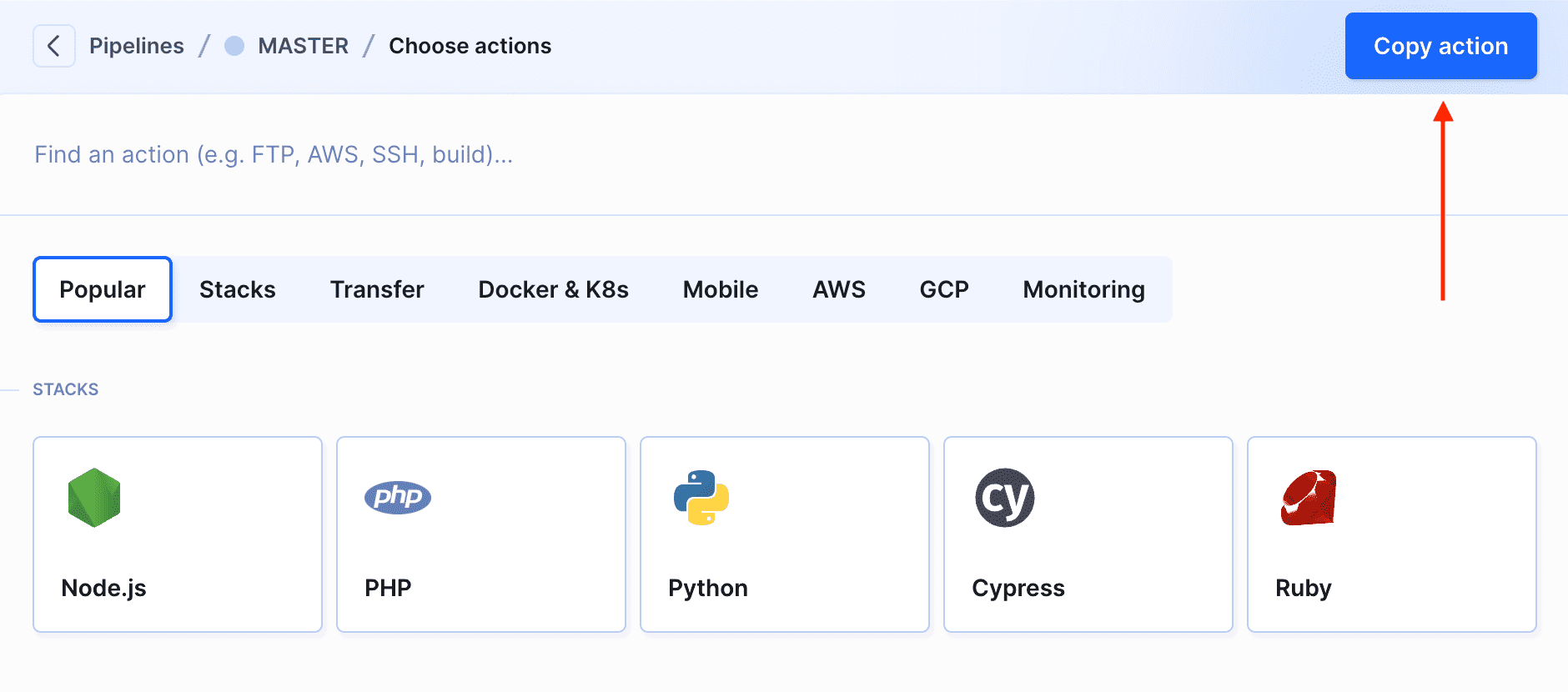Click the Node.js hexagon logo
The height and width of the screenshot is (692, 1568).
coord(94,498)
